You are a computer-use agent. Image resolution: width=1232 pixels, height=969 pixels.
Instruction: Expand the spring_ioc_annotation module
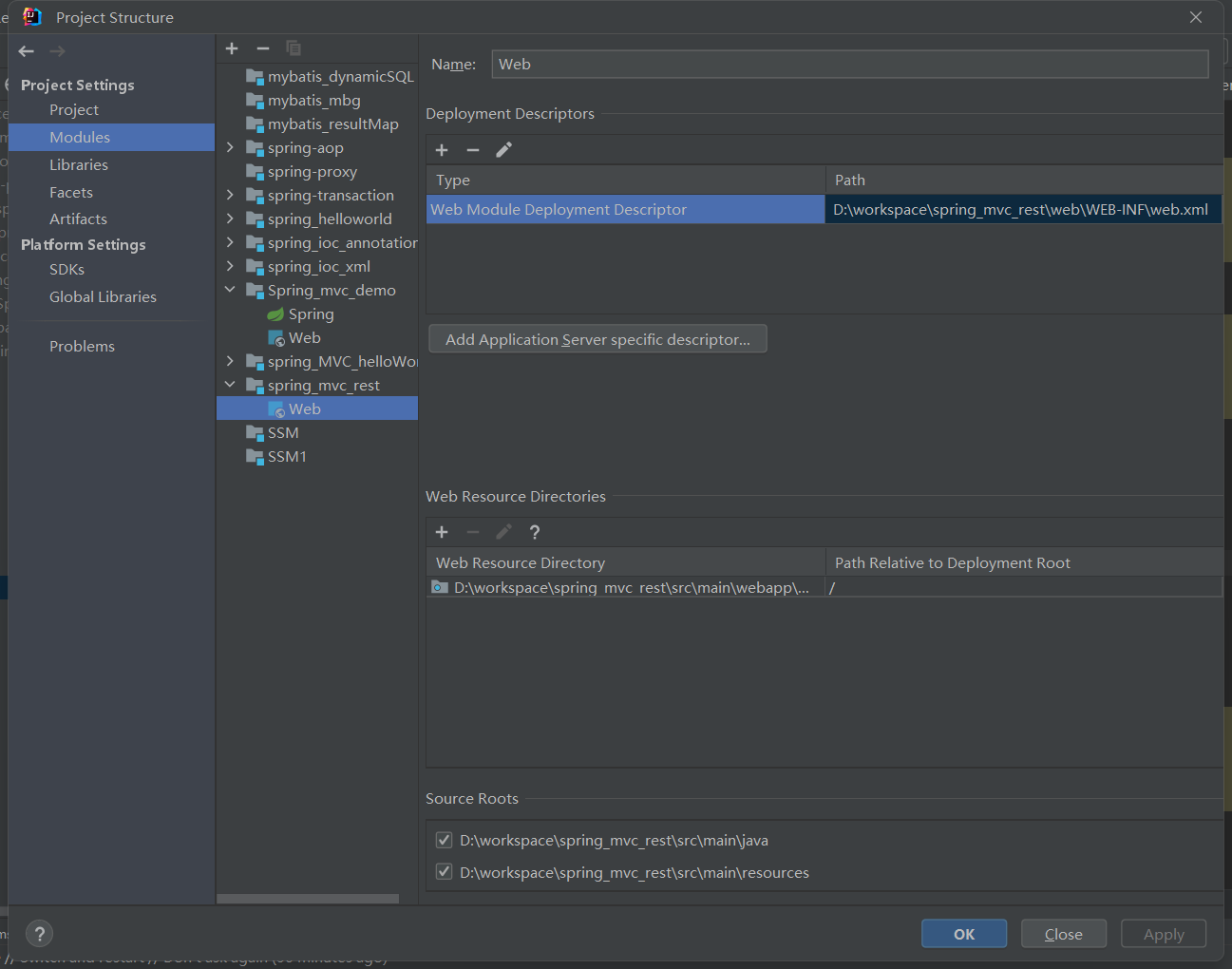tap(230, 242)
